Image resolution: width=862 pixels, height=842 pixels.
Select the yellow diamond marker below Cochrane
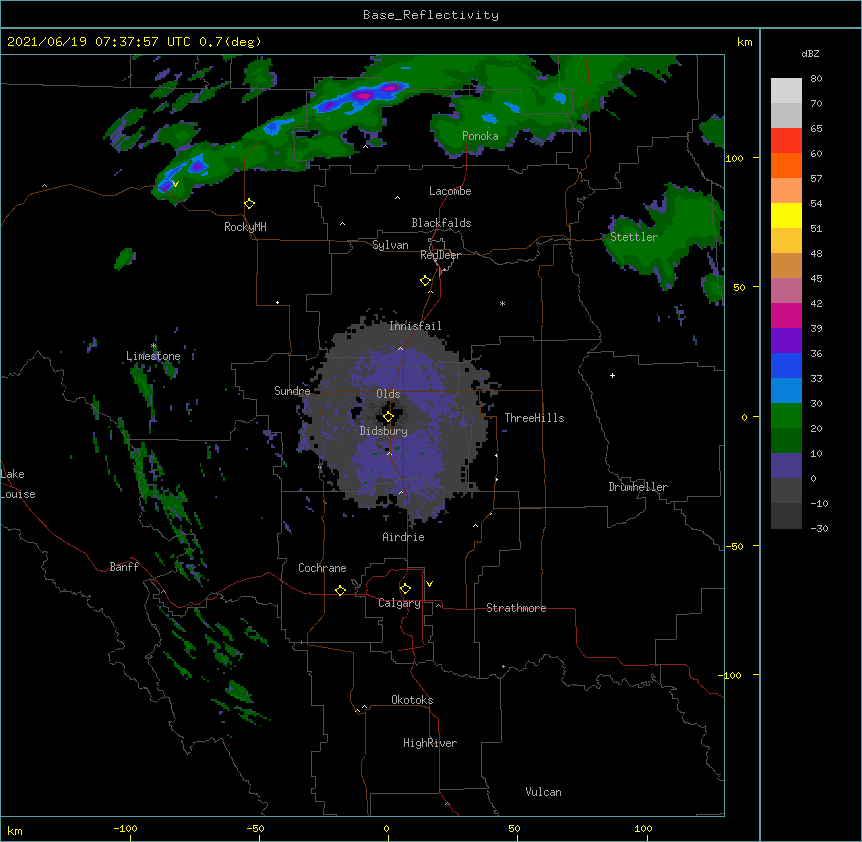(340, 590)
